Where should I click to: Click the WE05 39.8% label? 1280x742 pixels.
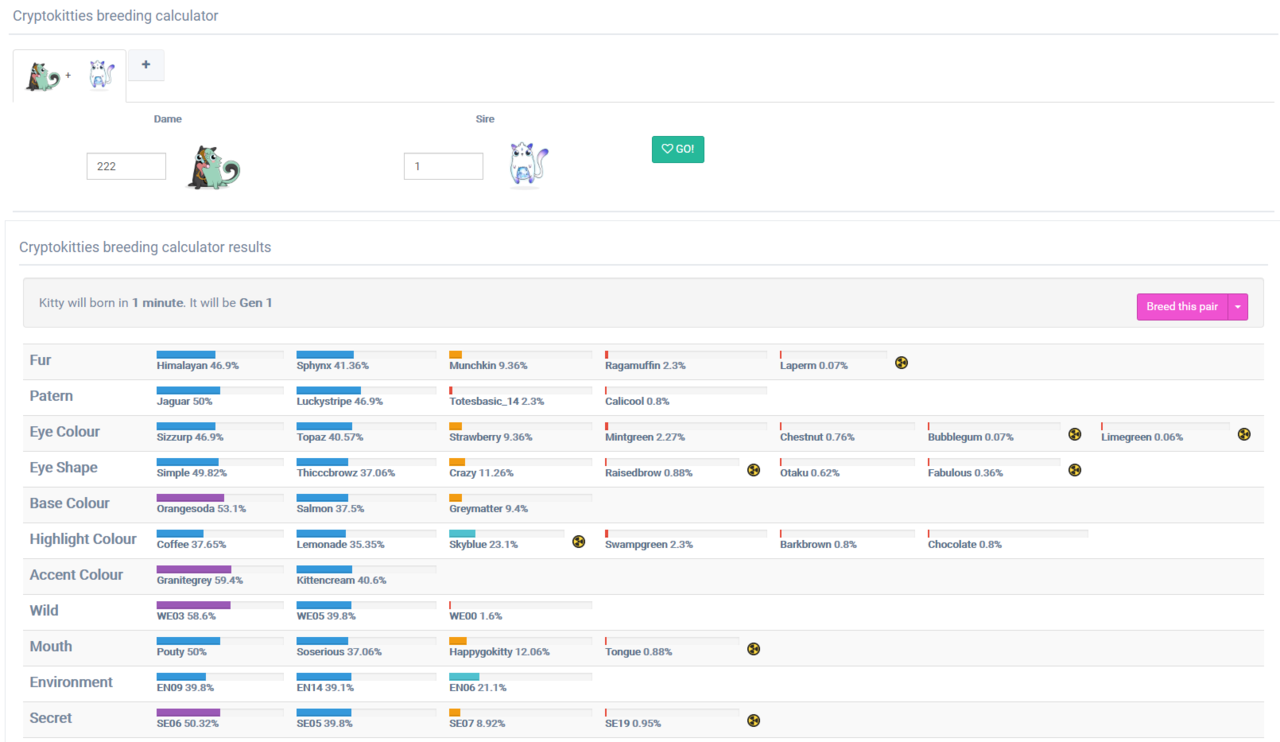click(x=326, y=616)
